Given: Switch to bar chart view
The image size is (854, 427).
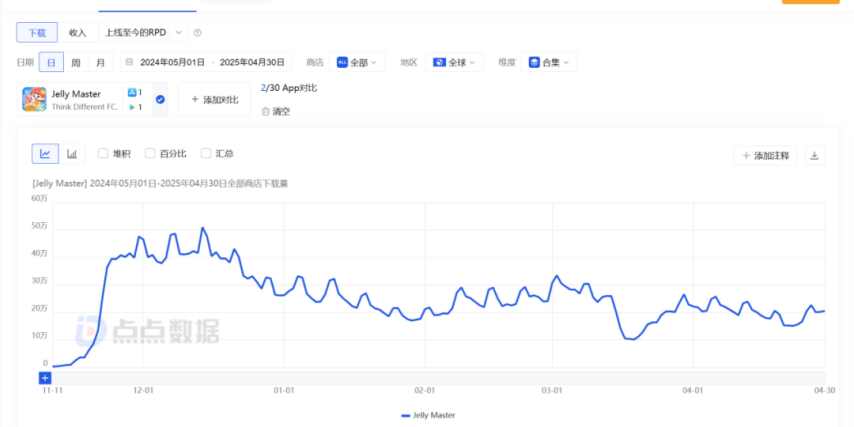Looking at the screenshot, I should pos(72,154).
